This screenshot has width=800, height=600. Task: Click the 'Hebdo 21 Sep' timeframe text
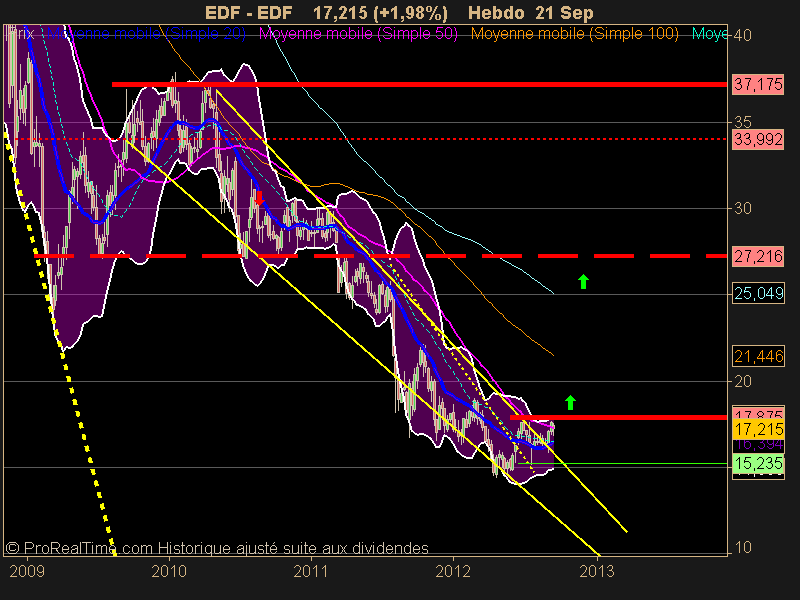[531, 13]
